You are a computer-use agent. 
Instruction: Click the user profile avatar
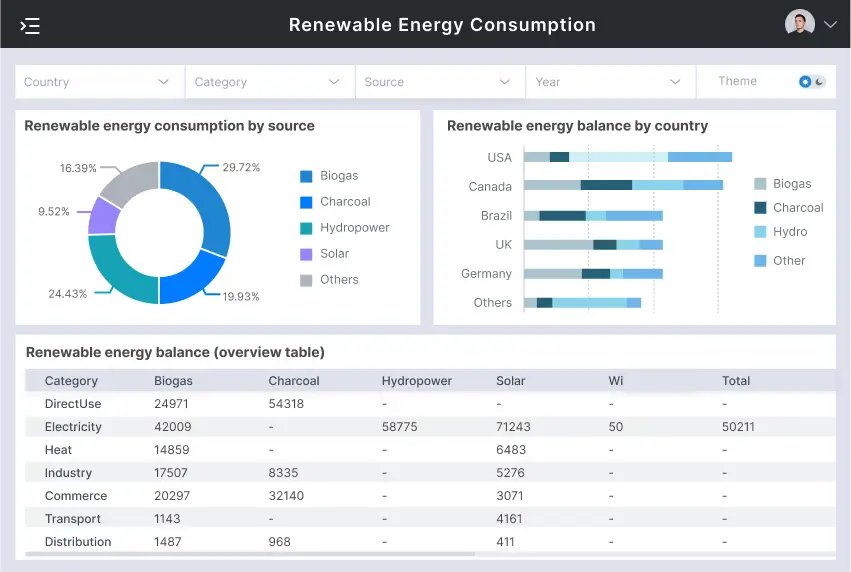click(x=799, y=24)
